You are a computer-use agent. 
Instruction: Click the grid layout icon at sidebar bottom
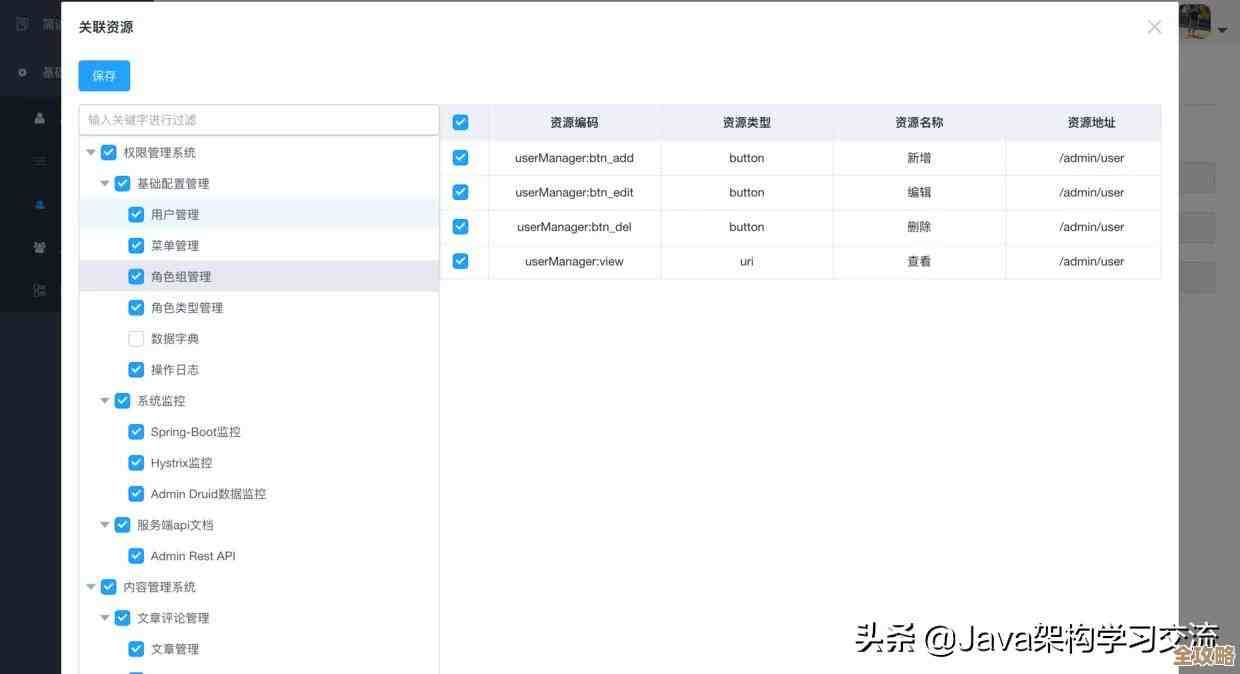click(38, 291)
